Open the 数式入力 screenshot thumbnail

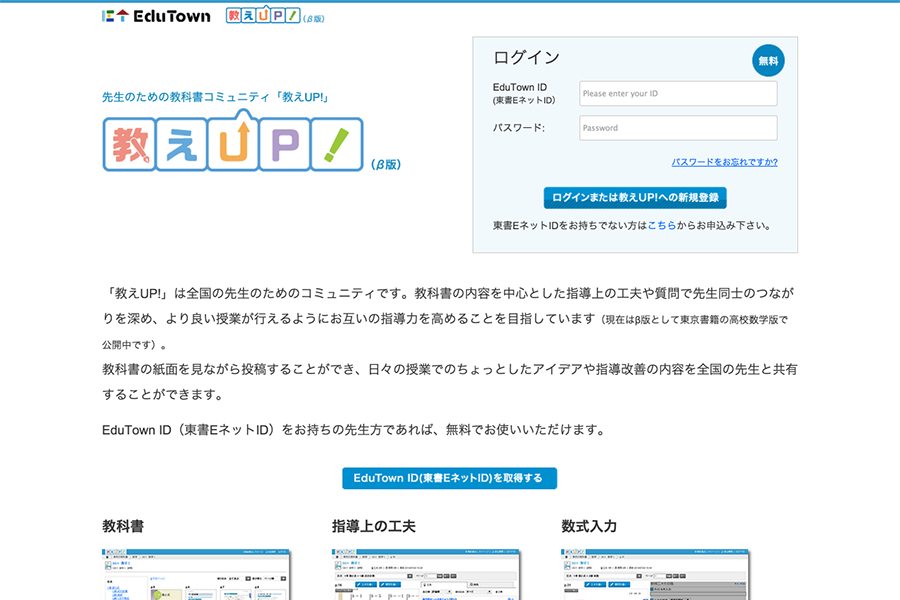point(655,574)
